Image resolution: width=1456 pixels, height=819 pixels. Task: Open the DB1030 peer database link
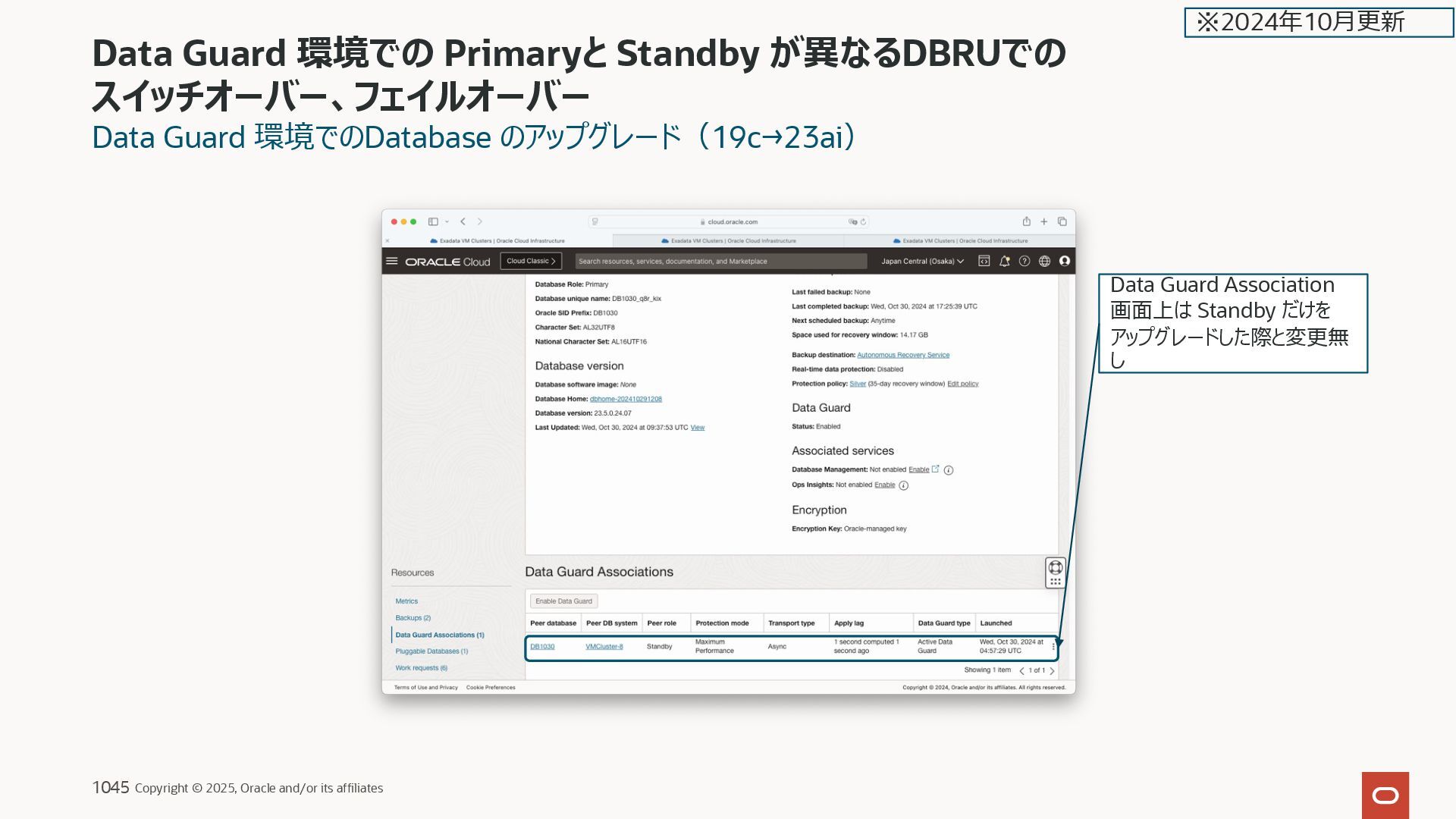coord(542,647)
